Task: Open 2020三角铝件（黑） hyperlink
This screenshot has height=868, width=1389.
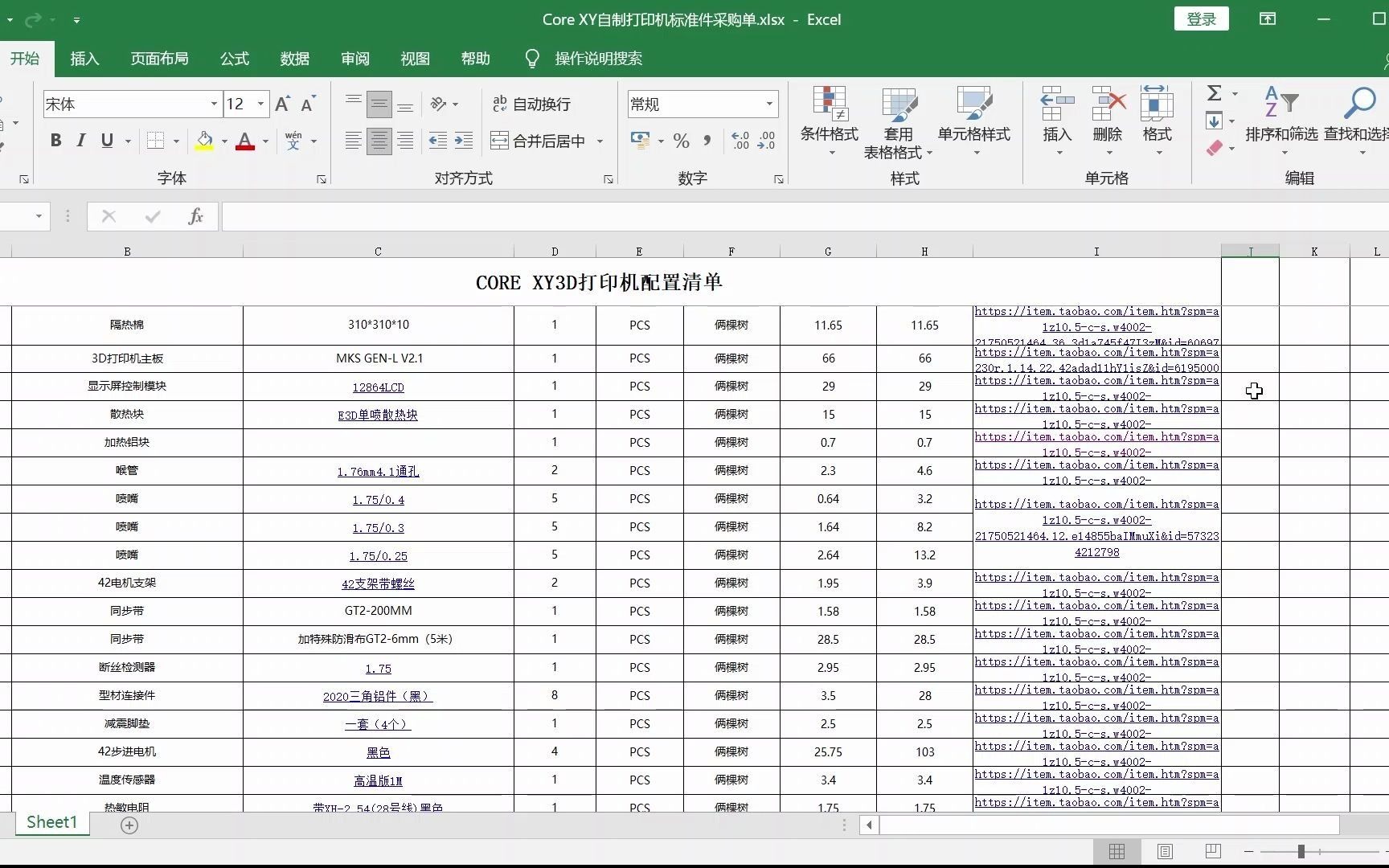Action: pos(378,697)
